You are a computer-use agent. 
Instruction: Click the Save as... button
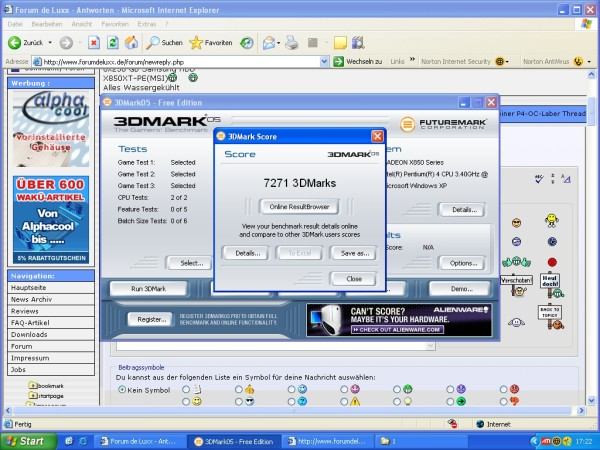(x=354, y=253)
